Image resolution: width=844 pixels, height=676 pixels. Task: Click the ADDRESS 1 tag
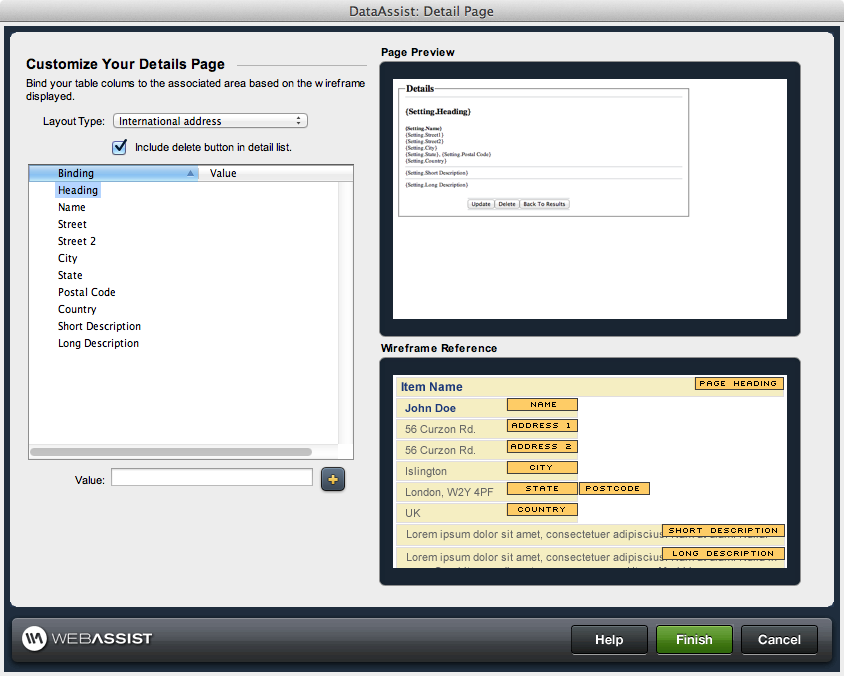coord(541,425)
